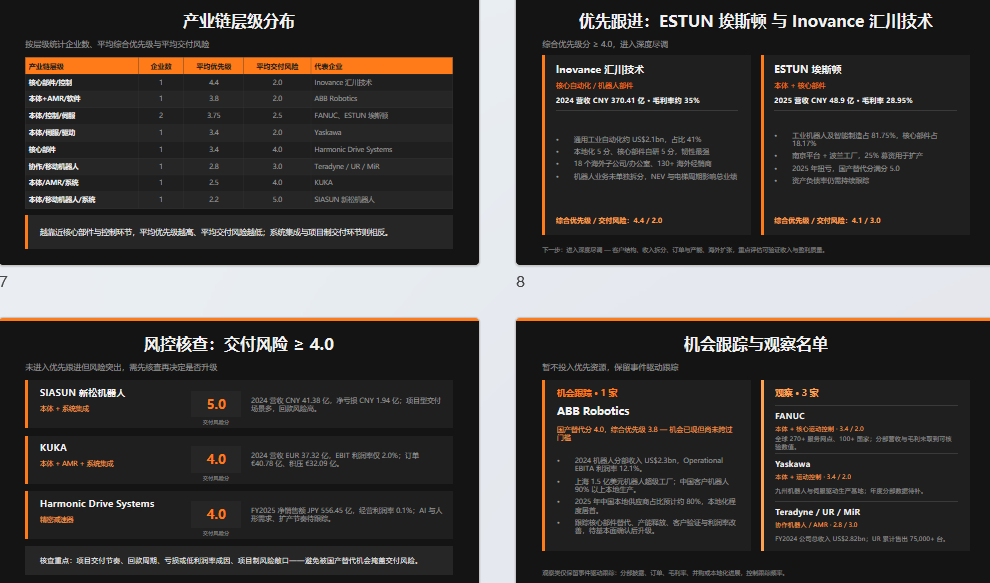
Task: Click the Inovance 汇川技术 card heading
Action: (x=600, y=69)
